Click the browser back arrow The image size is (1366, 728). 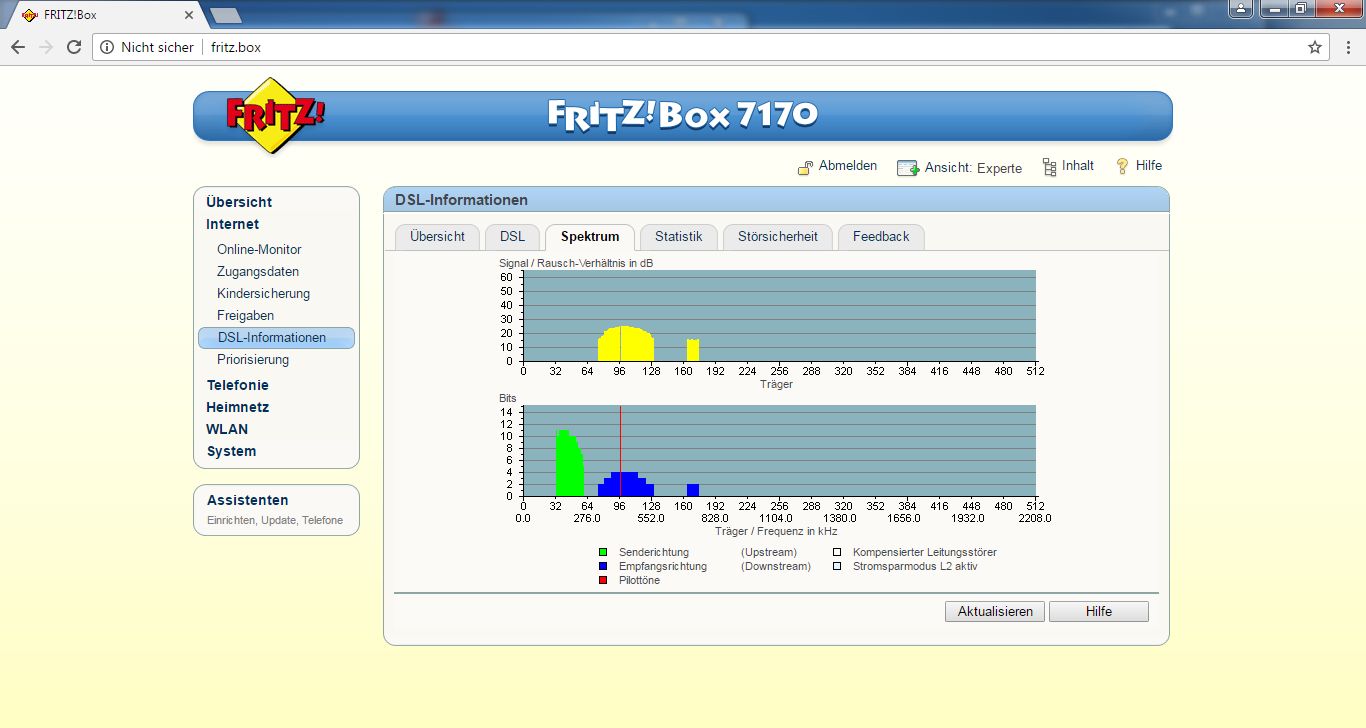(18, 47)
